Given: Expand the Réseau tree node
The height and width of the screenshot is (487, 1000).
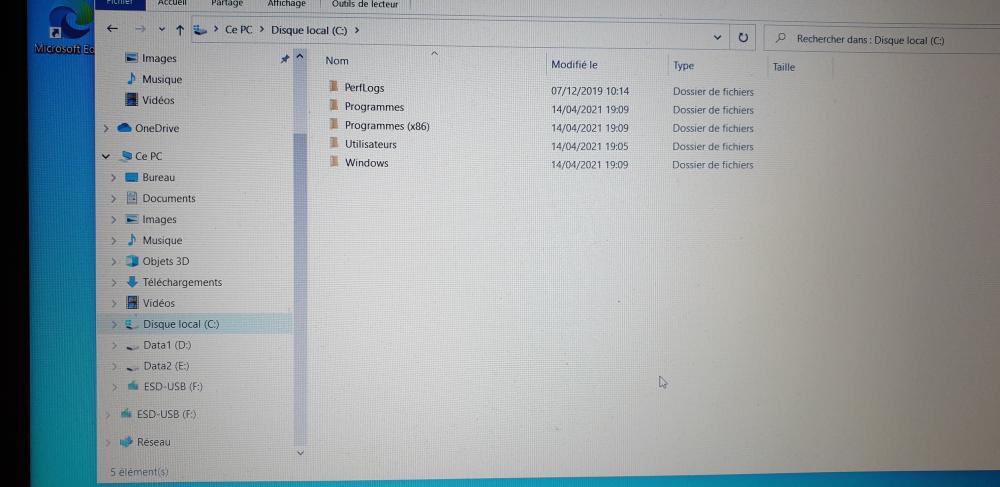Looking at the screenshot, I should (107, 442).
